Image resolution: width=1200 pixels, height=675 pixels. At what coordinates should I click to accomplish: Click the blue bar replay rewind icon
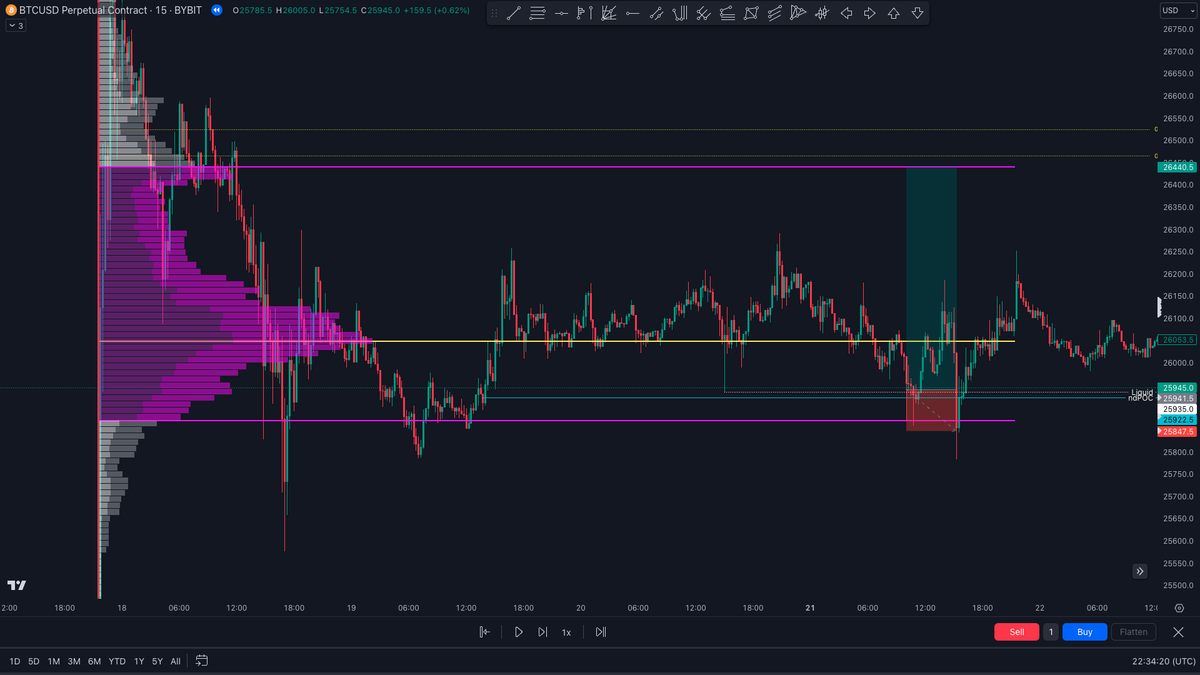(x=216, y=10)
